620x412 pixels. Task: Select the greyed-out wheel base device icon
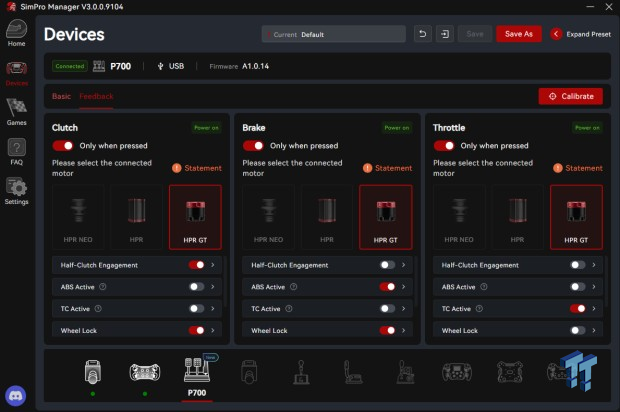(249, 372)
